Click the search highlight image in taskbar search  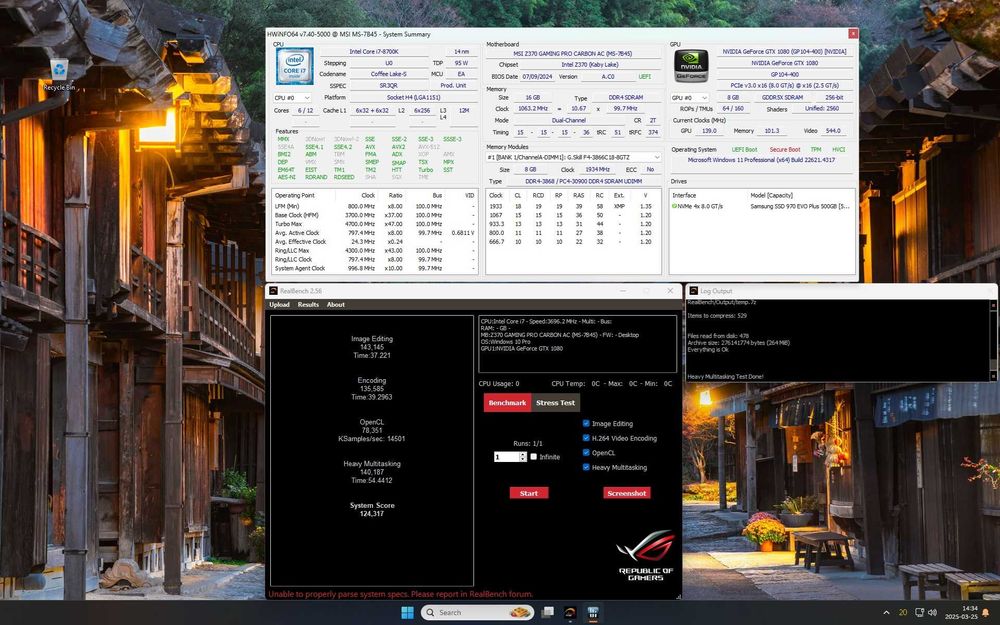point(520,612)
